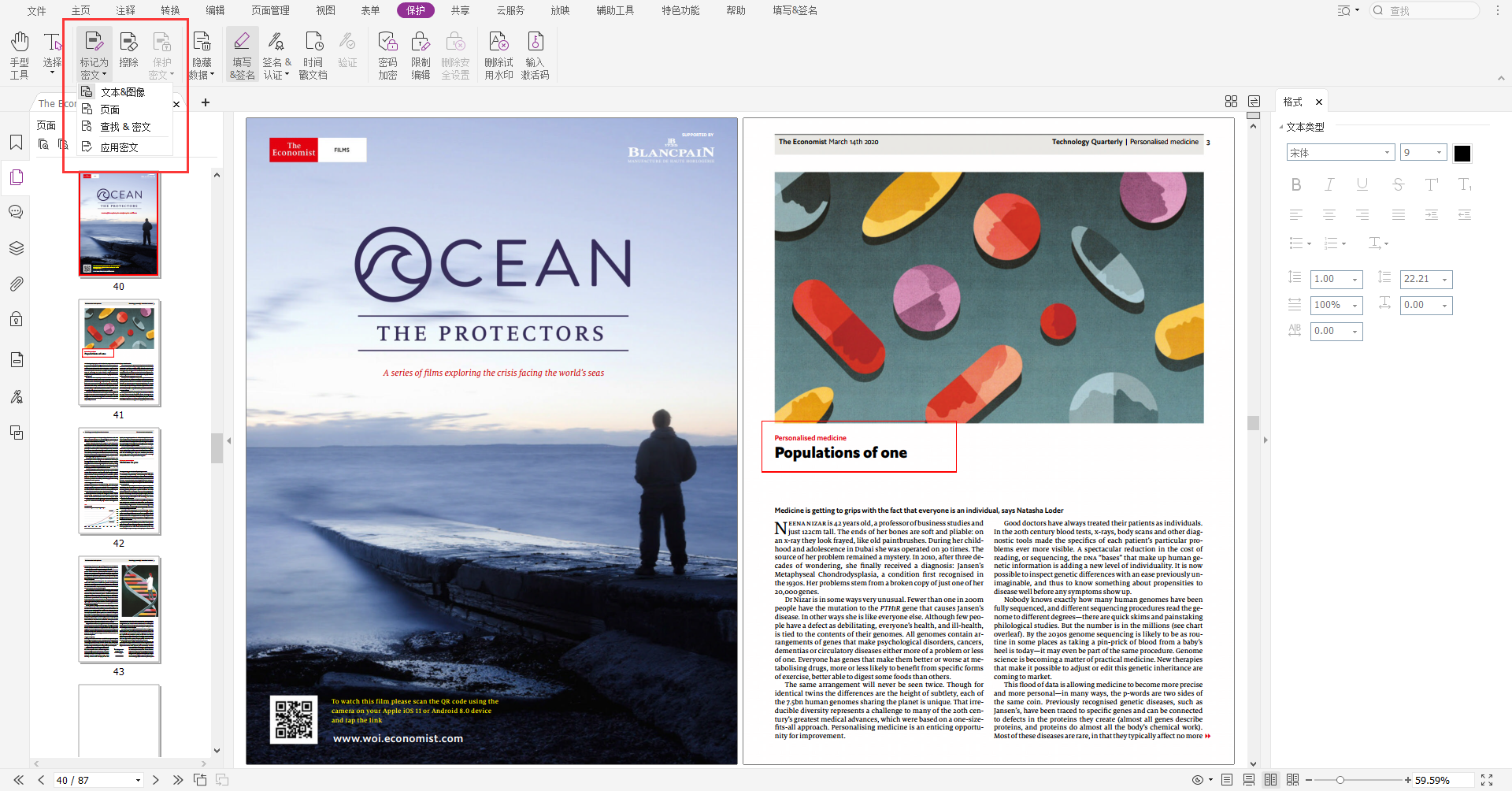Open the comments panel in left sidebar
The width and height of the screenshot is (1512, 791).
point(16,212)
